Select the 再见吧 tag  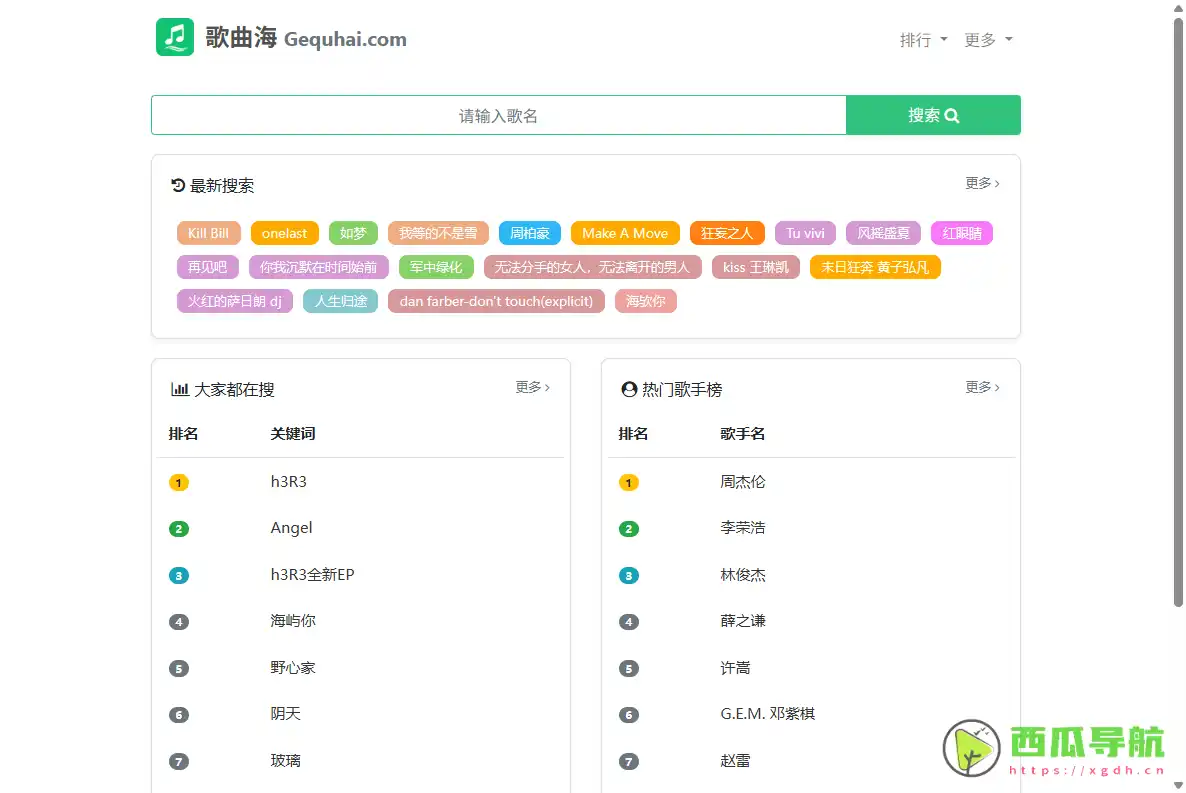[207, 267]
